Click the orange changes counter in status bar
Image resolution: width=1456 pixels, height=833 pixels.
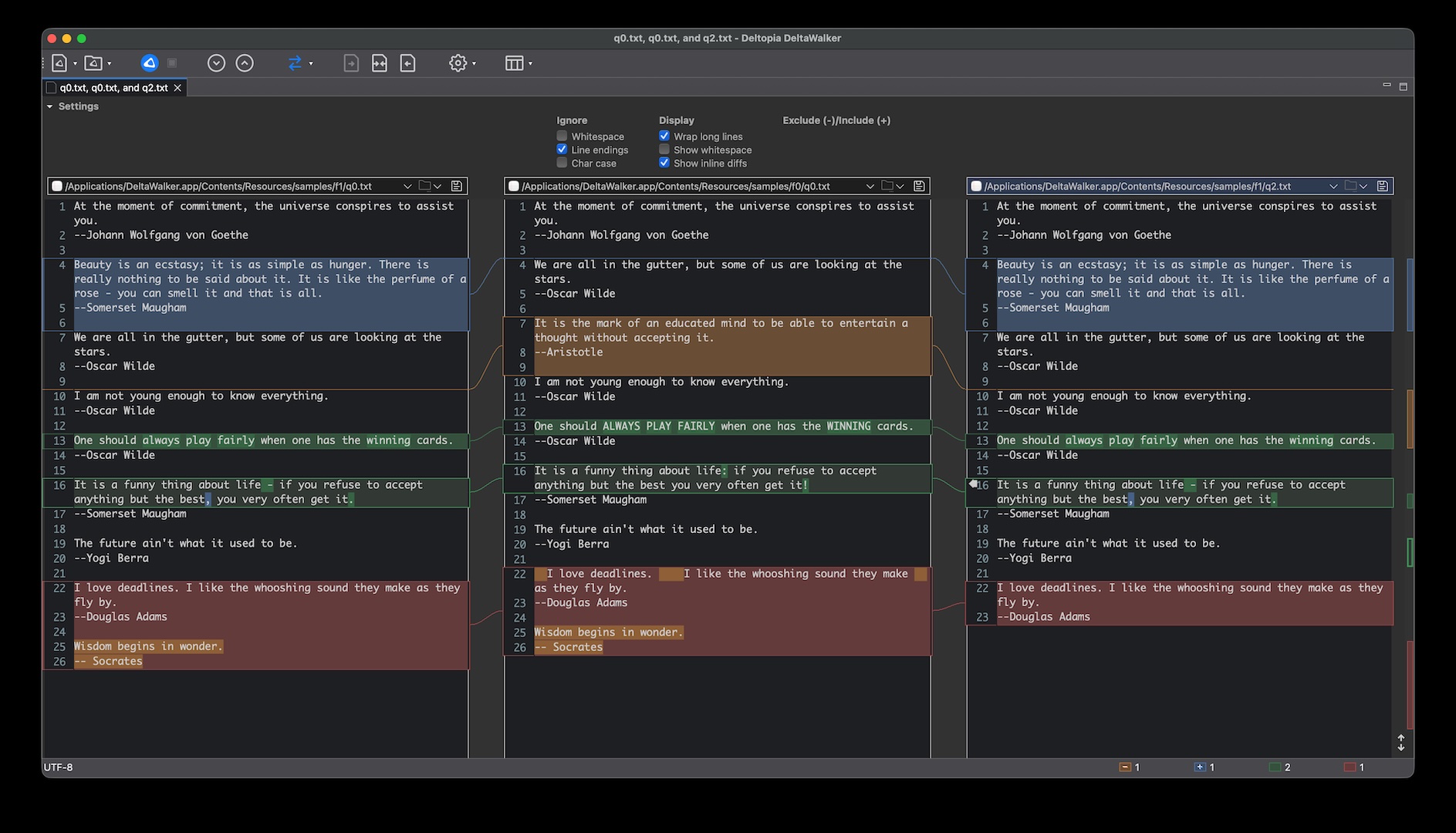pos(1130,767)
